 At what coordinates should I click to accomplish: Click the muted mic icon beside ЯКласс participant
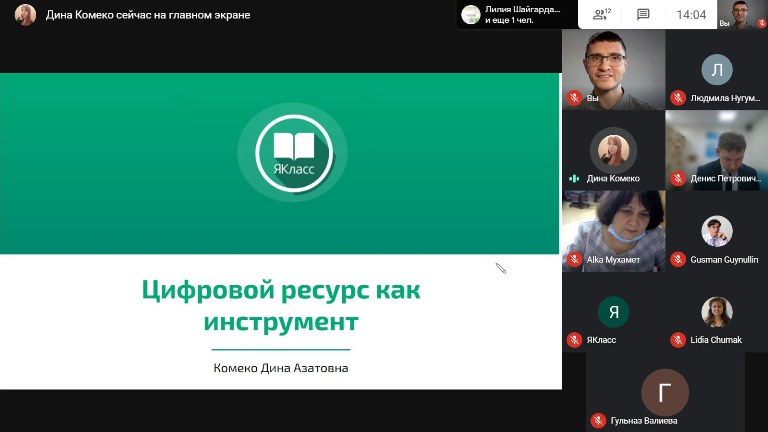[574, 340]
